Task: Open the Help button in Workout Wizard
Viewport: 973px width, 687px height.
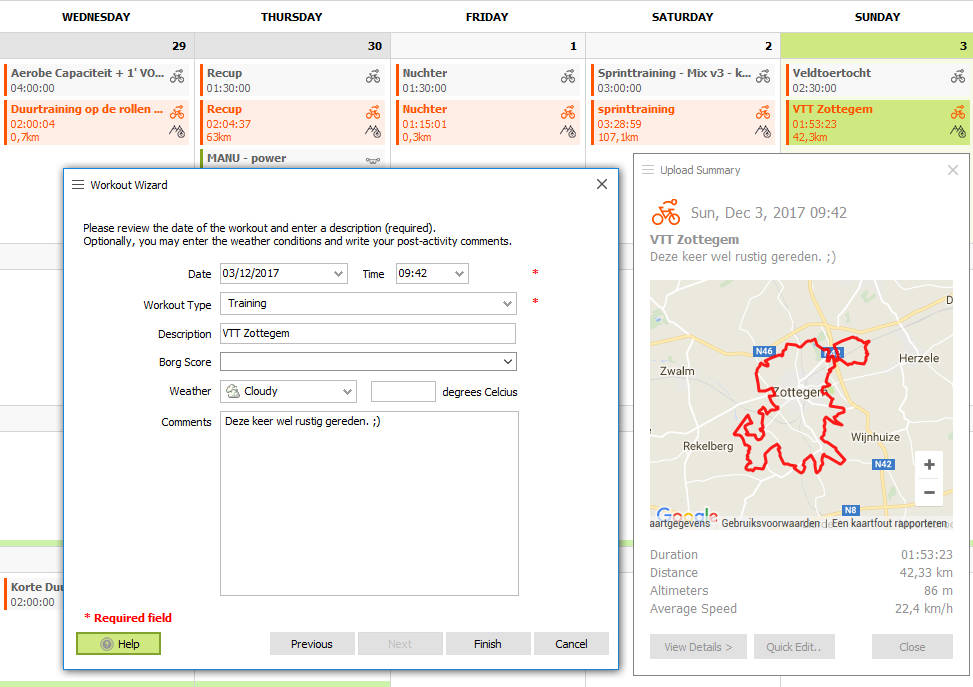Action: coord(118,643)
